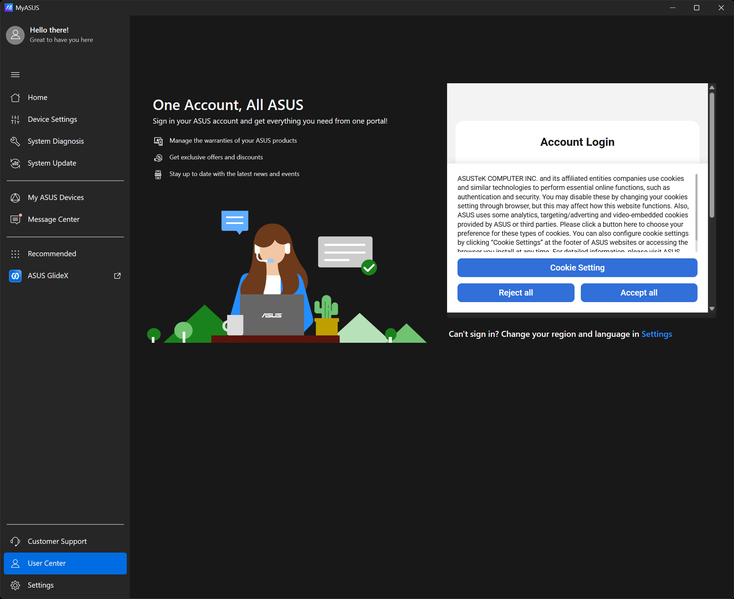The height and width of the screenshot is (599, 734).
Task: Click the Cookie Setting button
Action: point(577,268)
